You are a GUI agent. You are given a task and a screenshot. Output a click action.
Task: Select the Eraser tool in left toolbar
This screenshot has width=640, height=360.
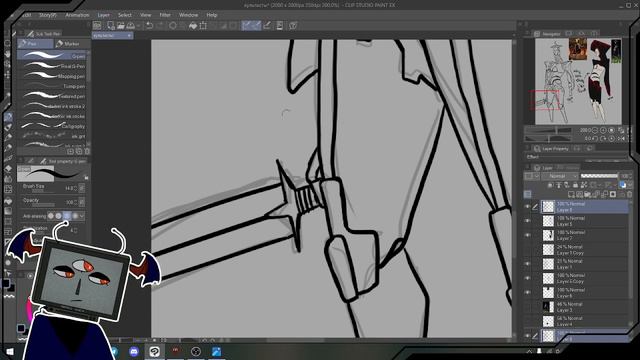coord(8,168)
